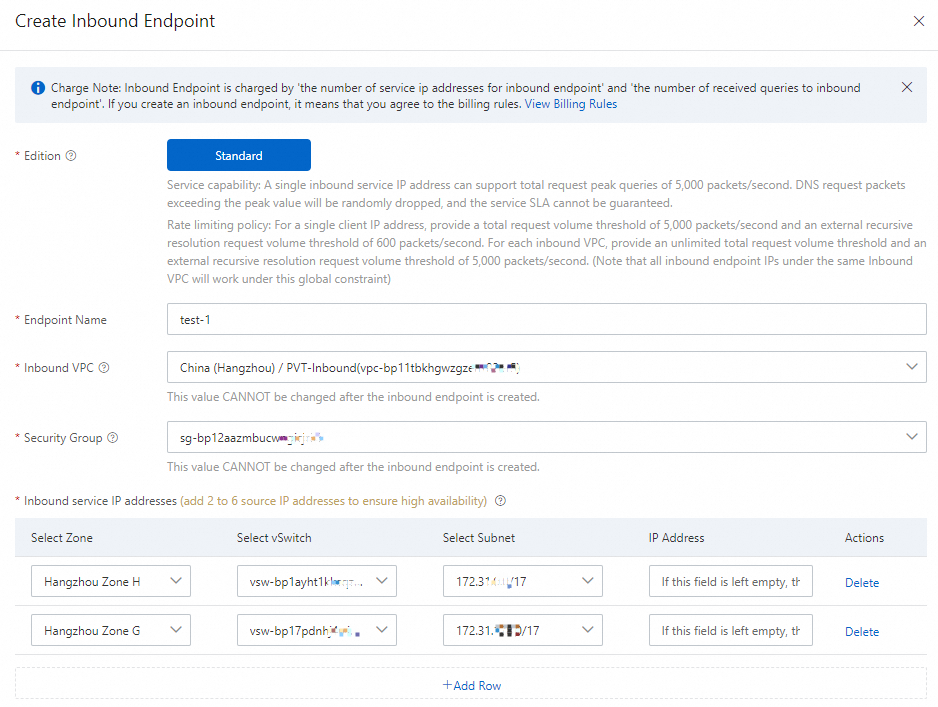Click the help icon beside Security Group
938x707 pixels.
pos(113,438)
